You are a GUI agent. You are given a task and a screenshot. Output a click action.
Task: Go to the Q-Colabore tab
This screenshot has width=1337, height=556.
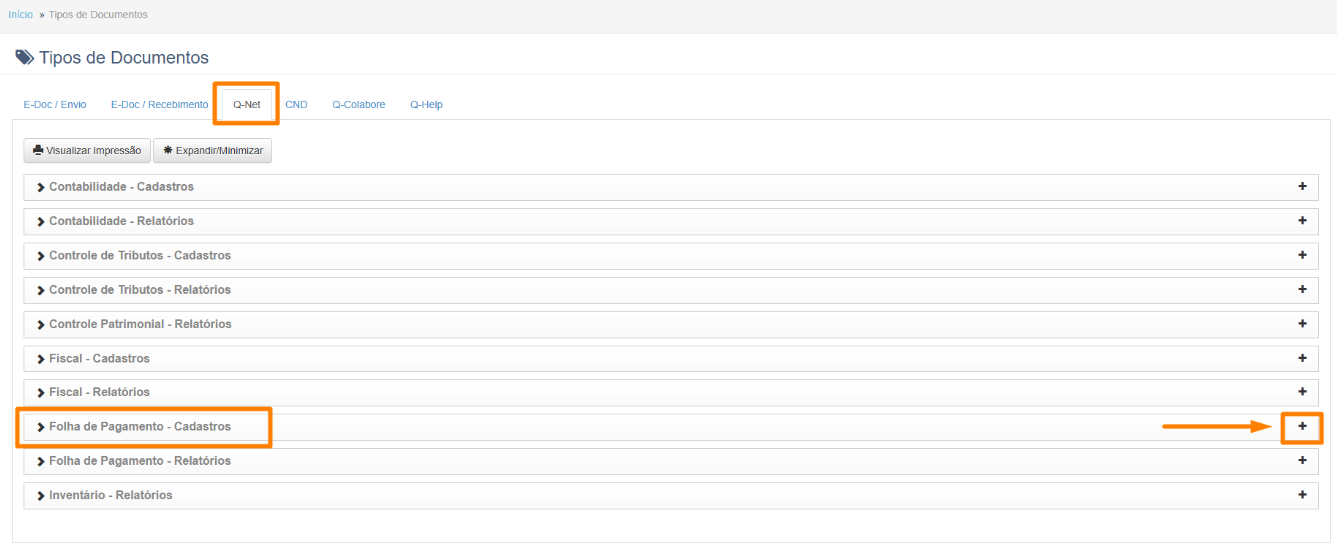point(358,104)
